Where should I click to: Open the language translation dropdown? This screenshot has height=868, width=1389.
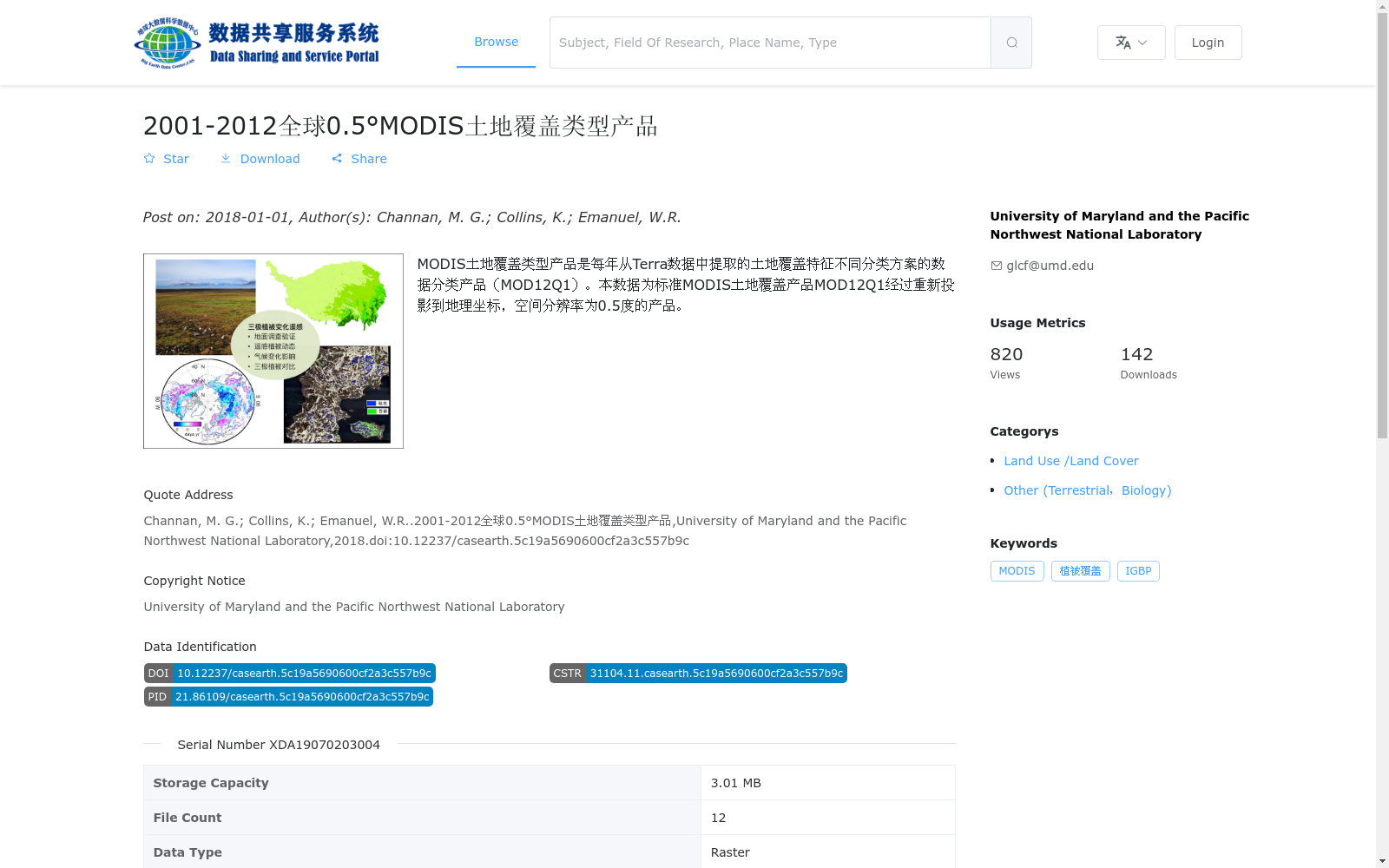[1131, 43]
